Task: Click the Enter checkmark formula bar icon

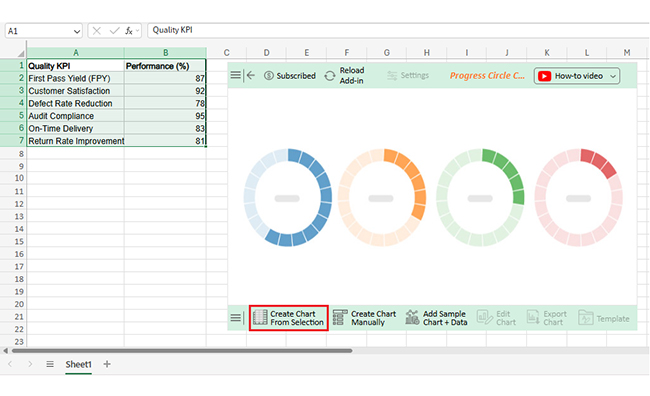Action: pyautogui.click(x=114, y=31)
